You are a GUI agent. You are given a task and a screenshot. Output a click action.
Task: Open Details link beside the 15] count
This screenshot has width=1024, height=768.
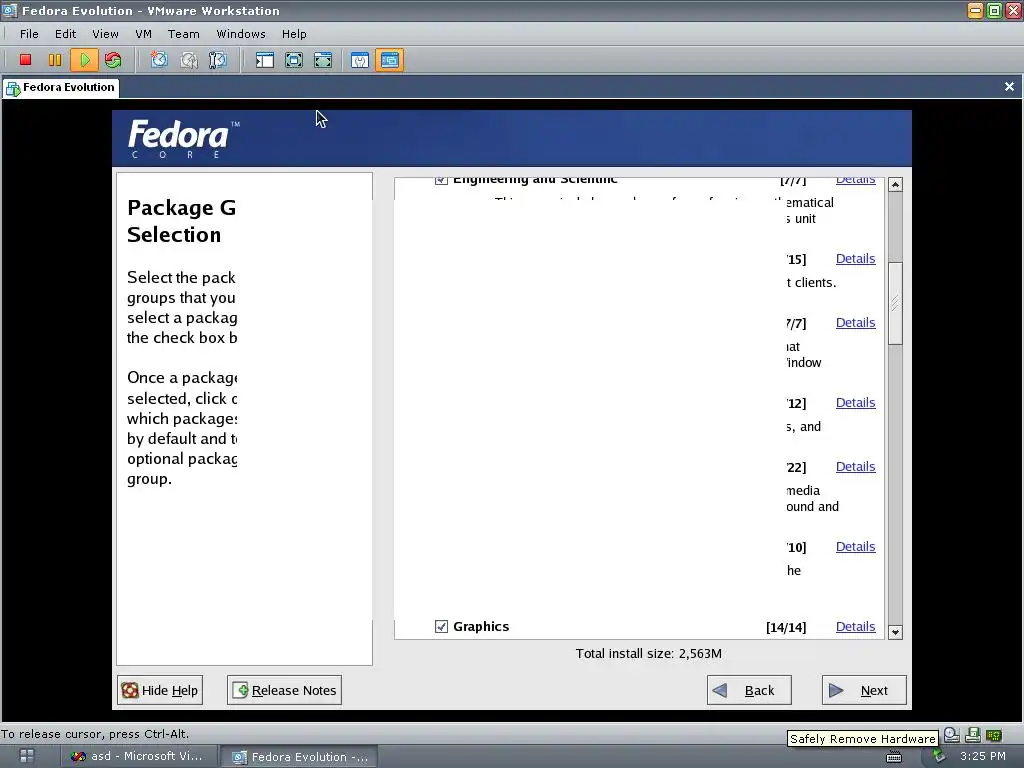(856, 259)
